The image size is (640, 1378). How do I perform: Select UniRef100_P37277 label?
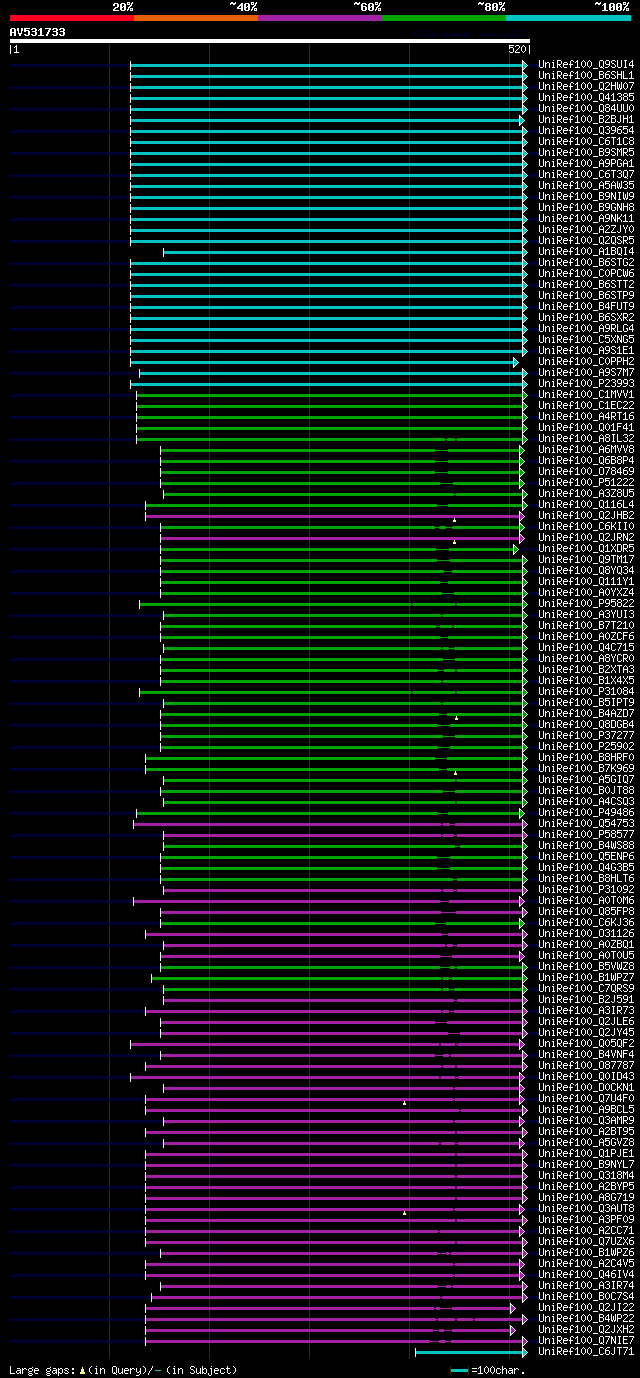point(586,735)
